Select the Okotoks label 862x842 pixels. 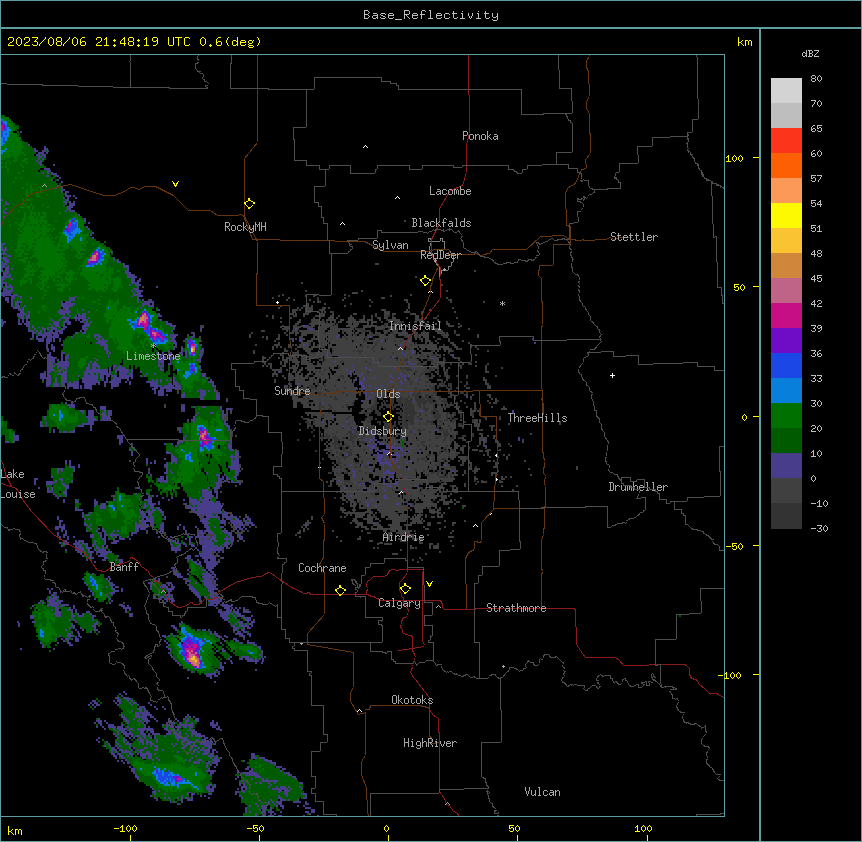(x=412, y=700)
